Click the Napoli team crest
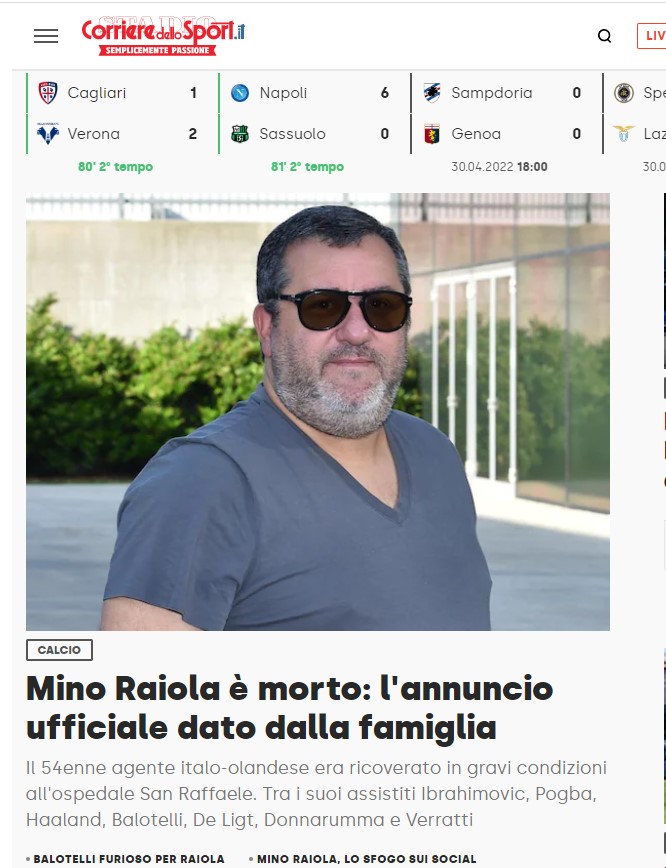Viewport: 666px width, 868px height. (240, 92)
